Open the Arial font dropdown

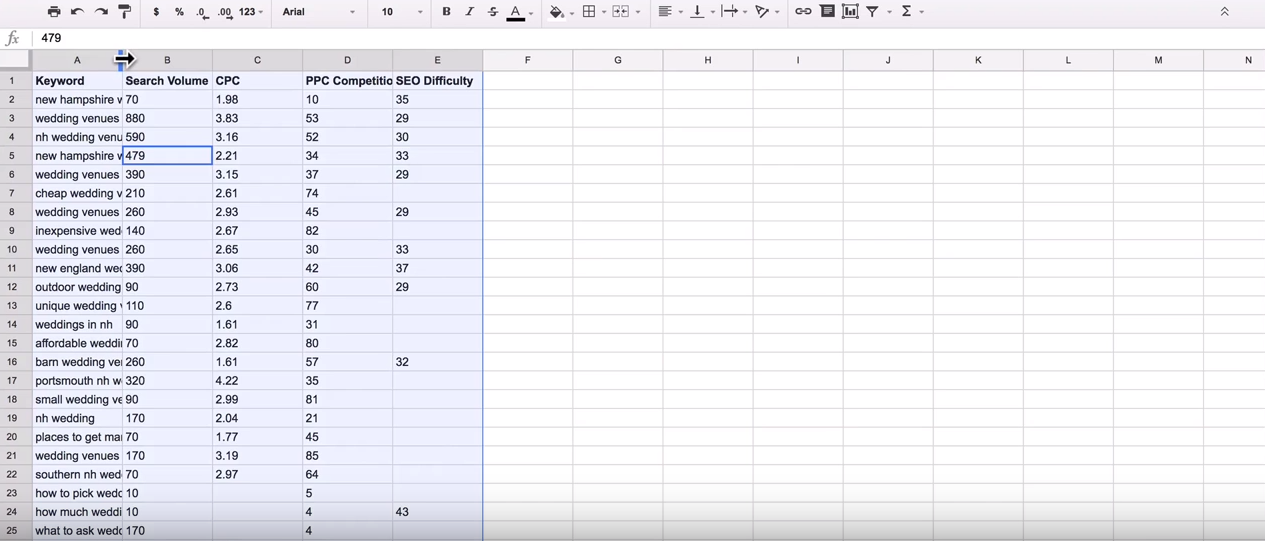point(319,12)
